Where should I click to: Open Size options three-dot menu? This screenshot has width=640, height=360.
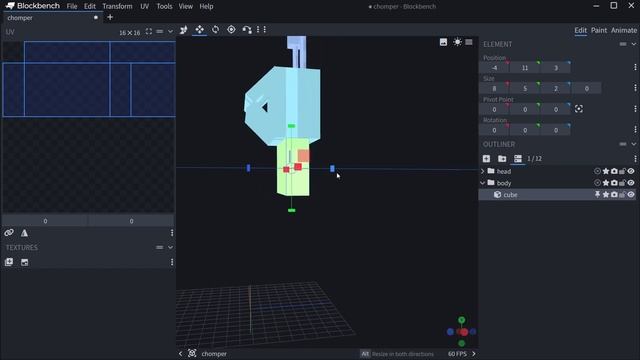pos(635,88)
